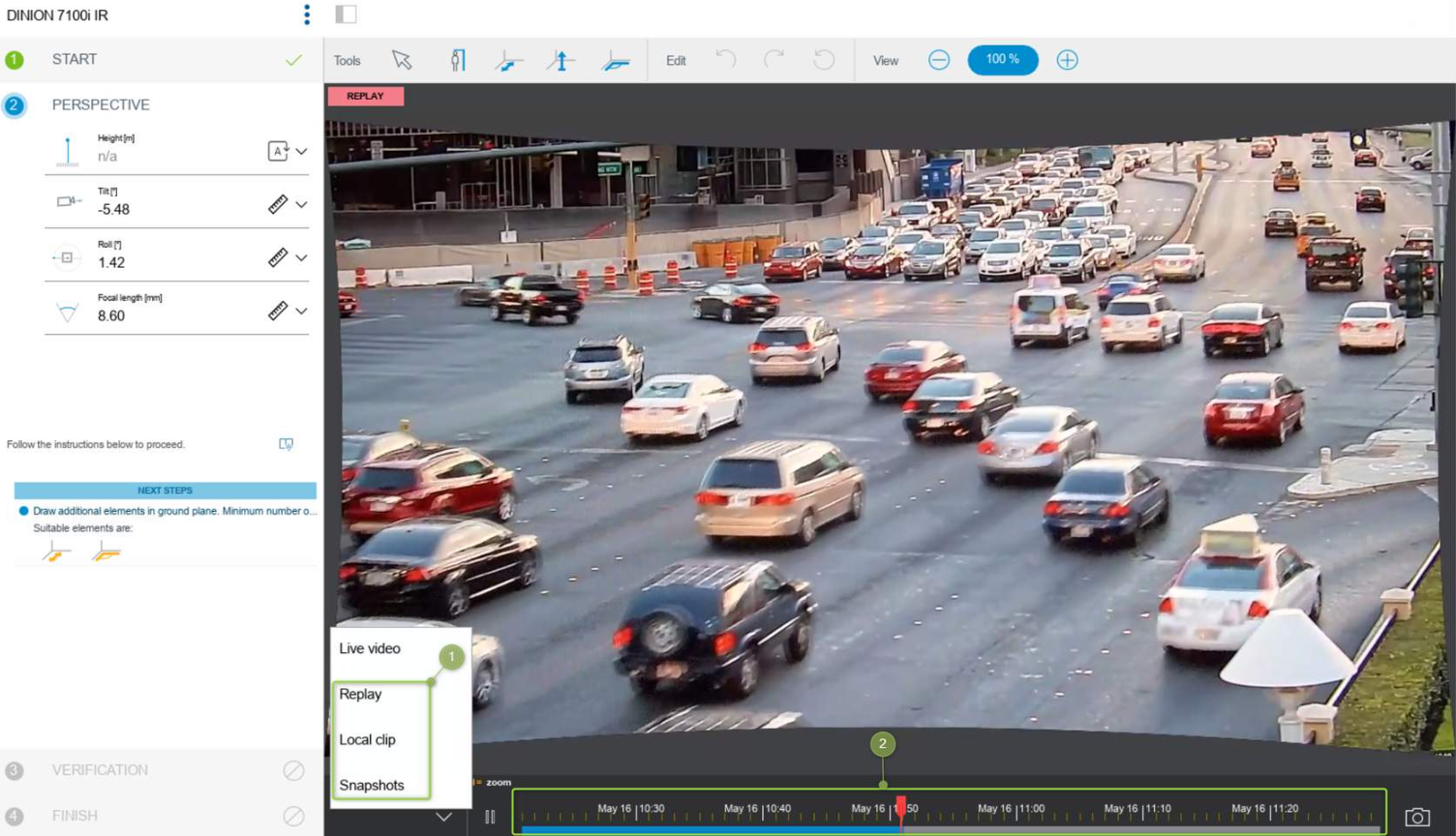The height and width of the screenshot is (836, 1456).
Task: Choose Live video from source menu
Action: point(370,648)
